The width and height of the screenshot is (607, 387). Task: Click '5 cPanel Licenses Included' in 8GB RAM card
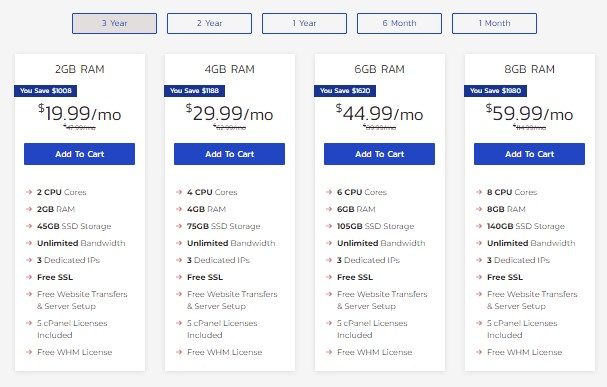pyautogui.click(x=522, y=329)
